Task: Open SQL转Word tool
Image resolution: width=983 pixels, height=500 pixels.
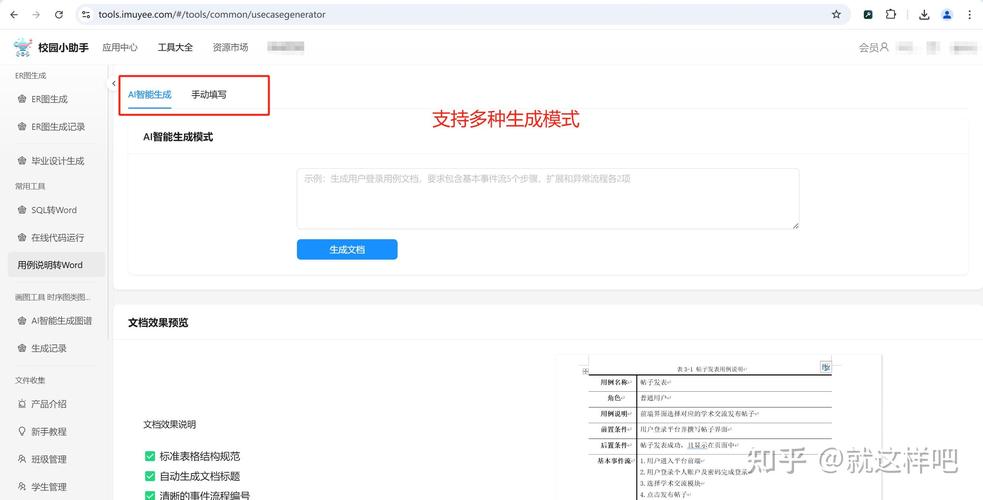Action: [56, 210]
